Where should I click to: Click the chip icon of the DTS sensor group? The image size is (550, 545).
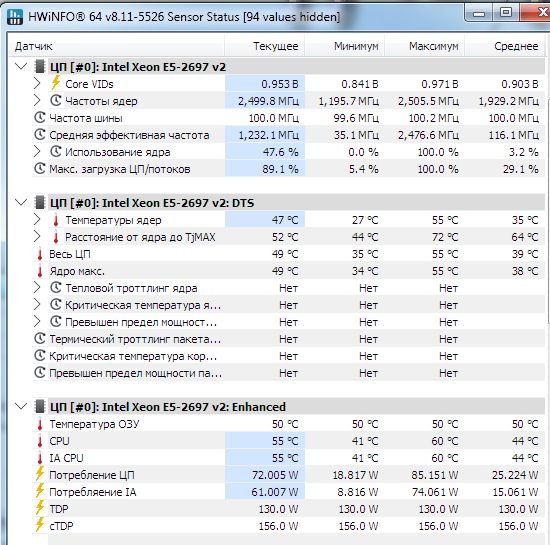point(40,202)
